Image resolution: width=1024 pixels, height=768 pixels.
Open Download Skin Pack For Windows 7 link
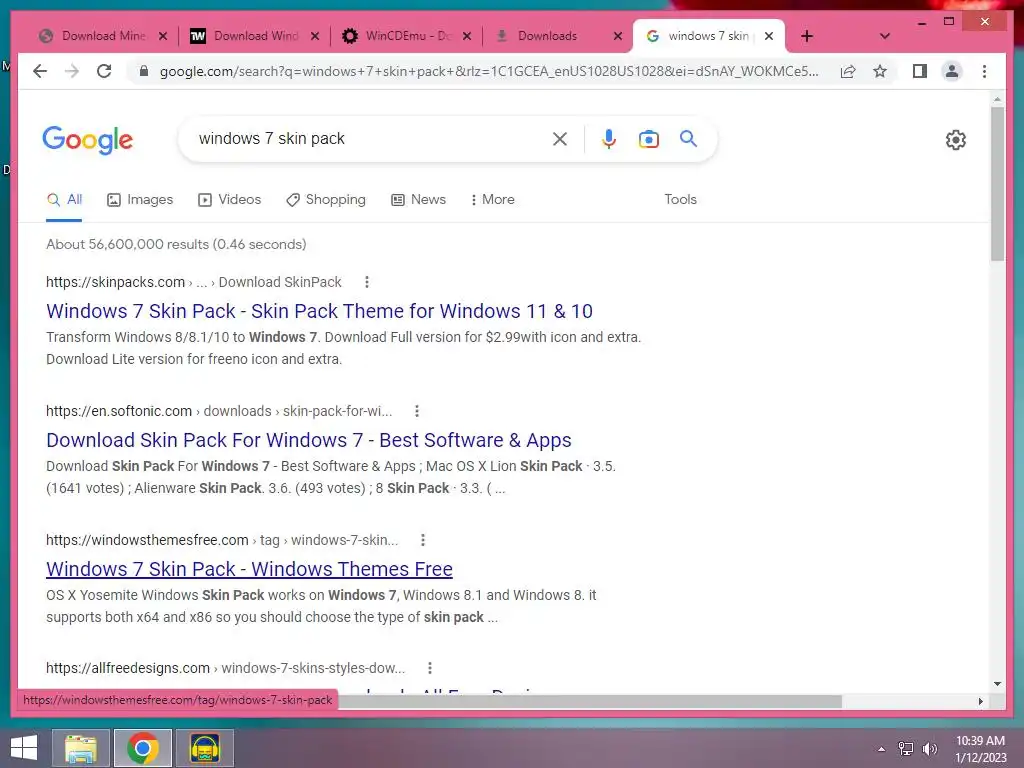pyautogui.click(x=308, y=440)
